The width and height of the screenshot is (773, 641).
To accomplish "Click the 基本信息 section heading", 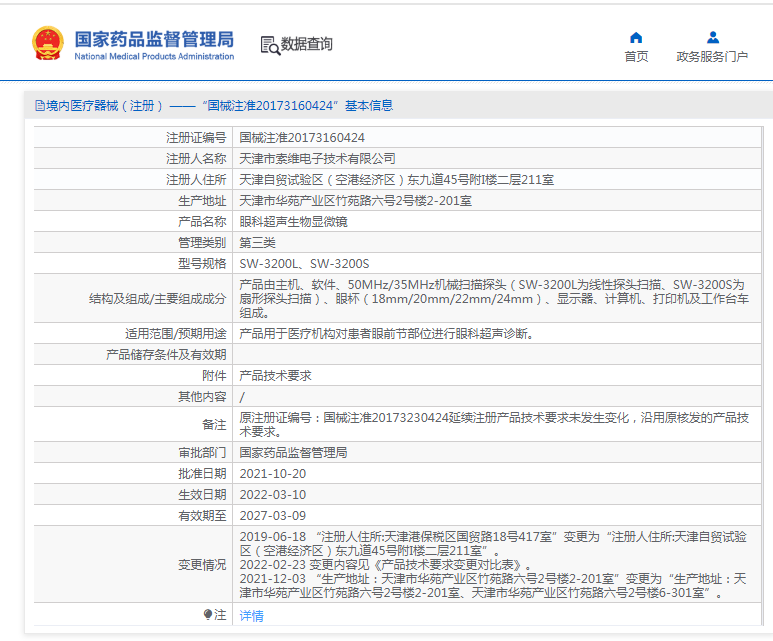I will [369, 106].
